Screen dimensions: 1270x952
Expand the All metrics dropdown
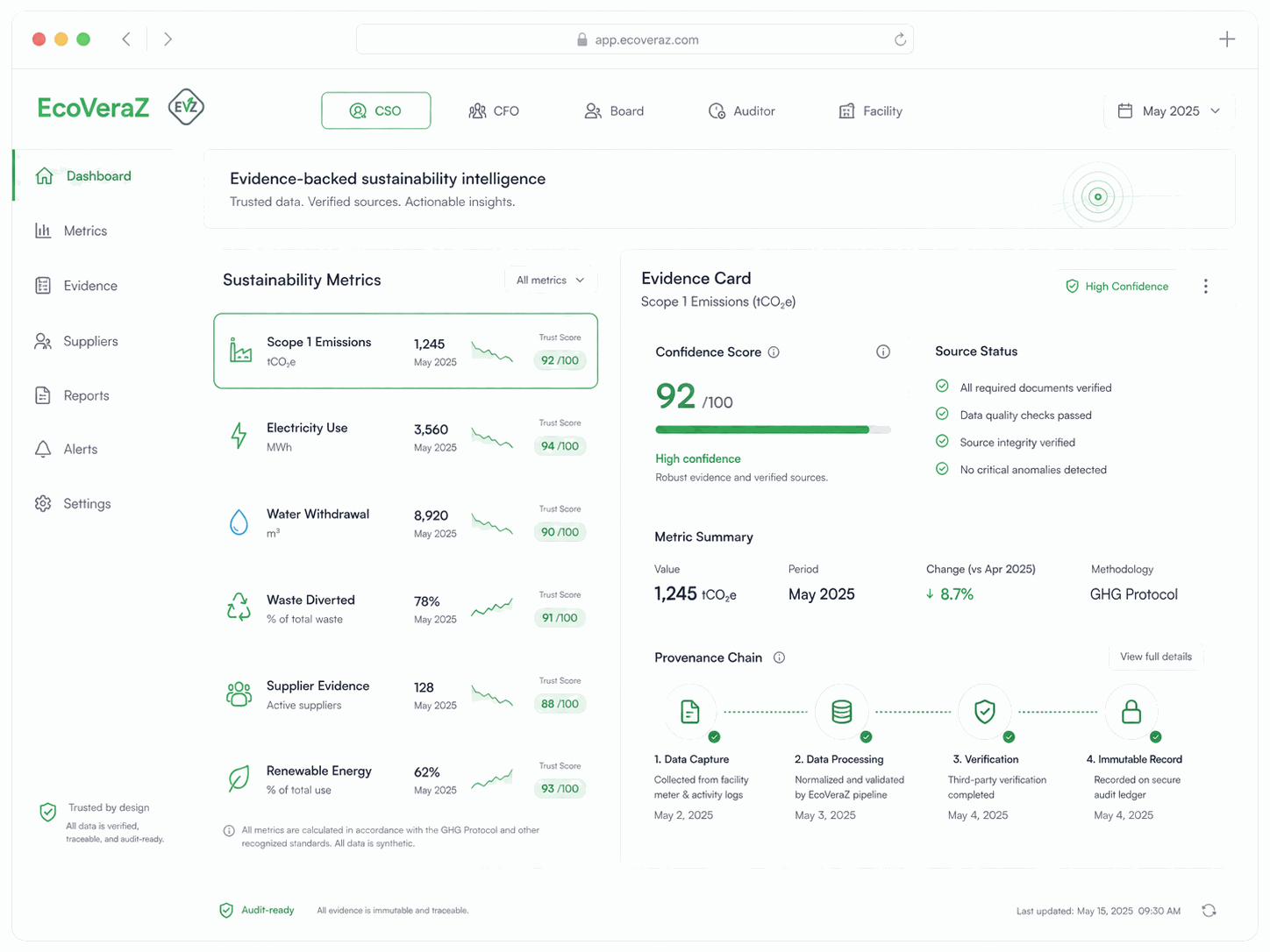pyautogui.click(x=551, y=281)
